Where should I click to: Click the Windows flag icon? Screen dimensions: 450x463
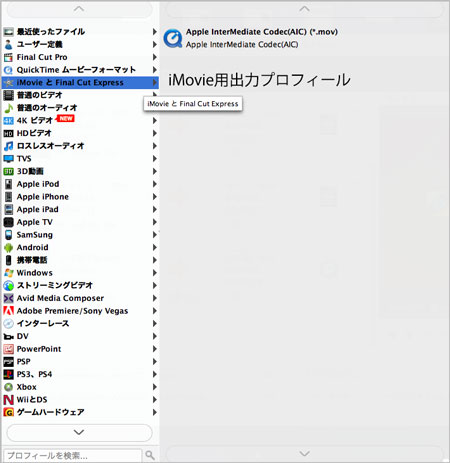pos(8,273)
